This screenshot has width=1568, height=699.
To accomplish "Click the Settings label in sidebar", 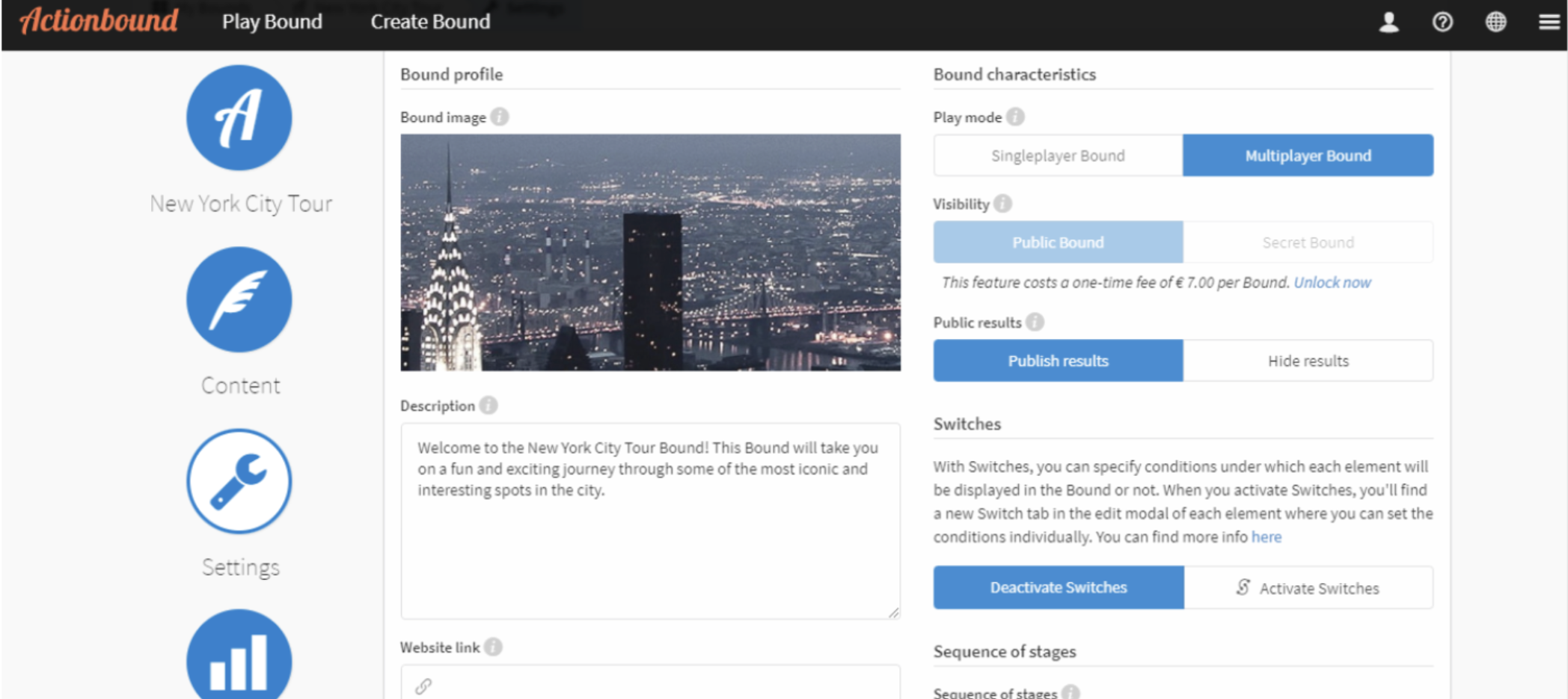I will (x=240, y=567).
